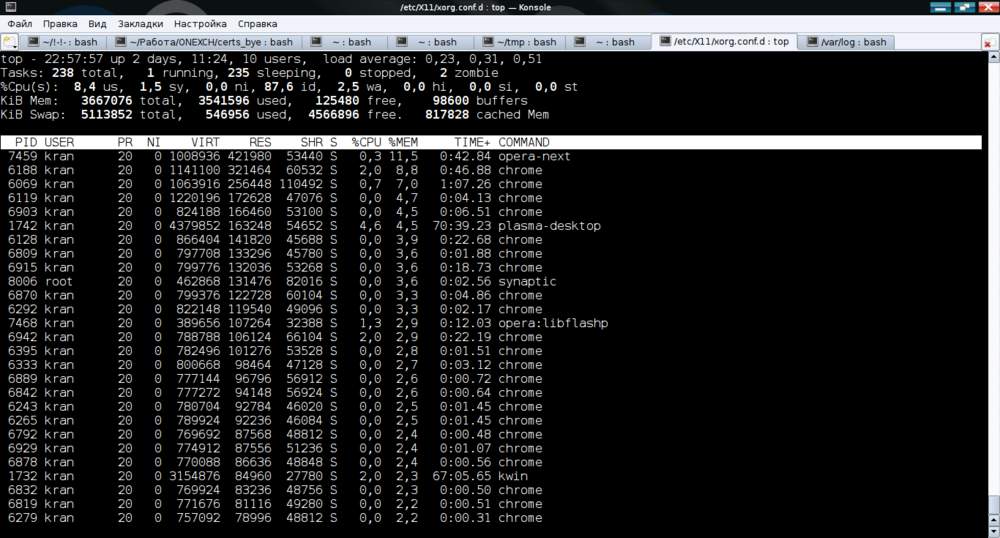The height and width of the screenshot is (538, 1000).
Task: Open the new tab icon left of tabs
Action: click(x=9, y=42)
